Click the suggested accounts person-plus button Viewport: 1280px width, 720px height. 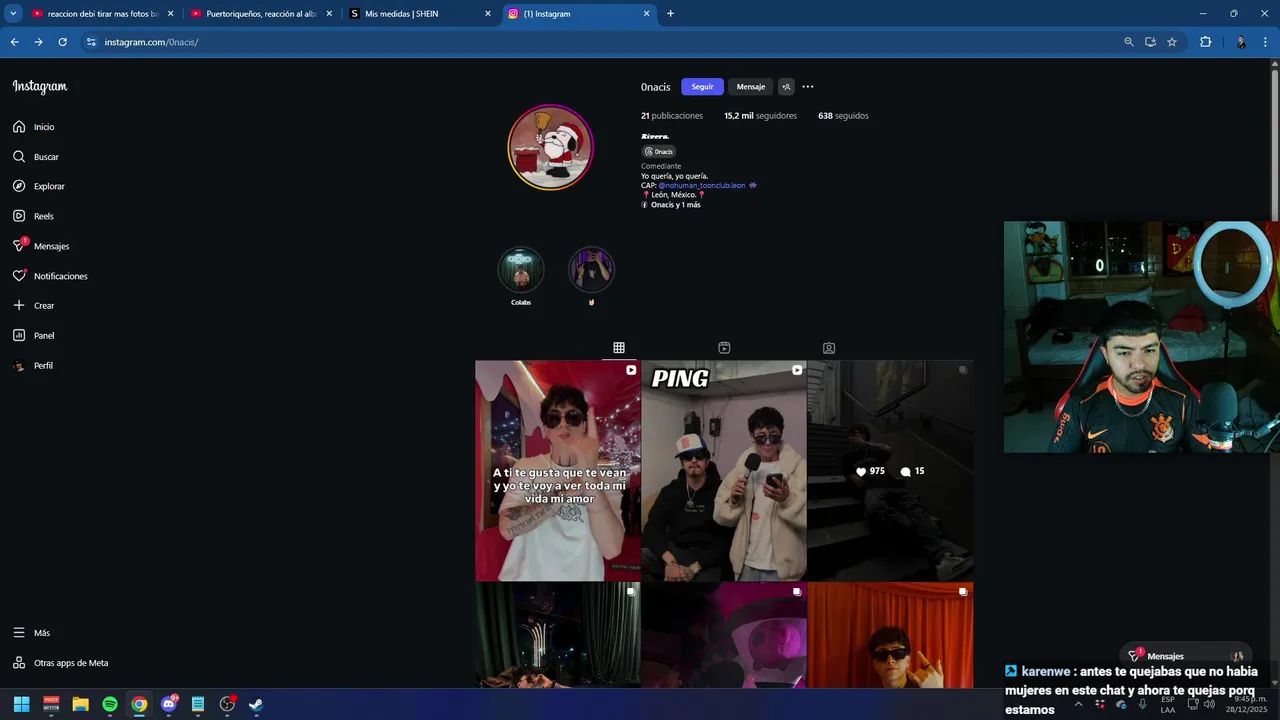coord(786,87)
